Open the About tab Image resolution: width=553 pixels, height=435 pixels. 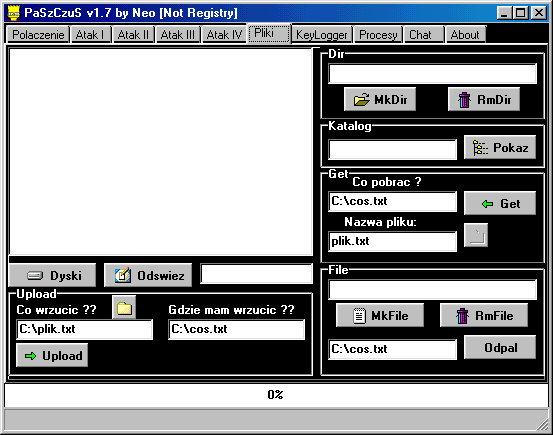point(465,35)
